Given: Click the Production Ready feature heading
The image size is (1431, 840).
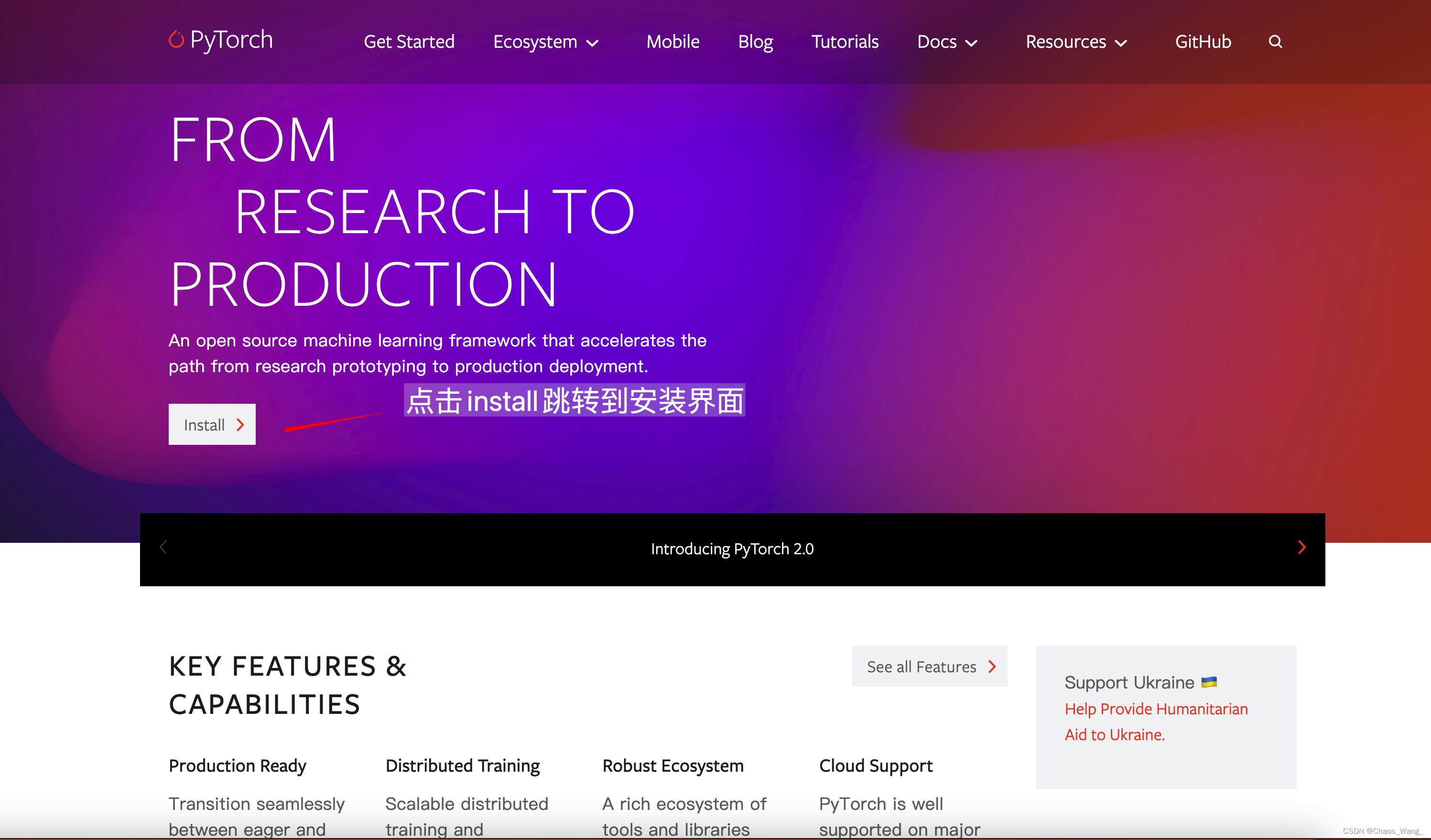Looking at the screenshot, I should (x=238, y=765).
